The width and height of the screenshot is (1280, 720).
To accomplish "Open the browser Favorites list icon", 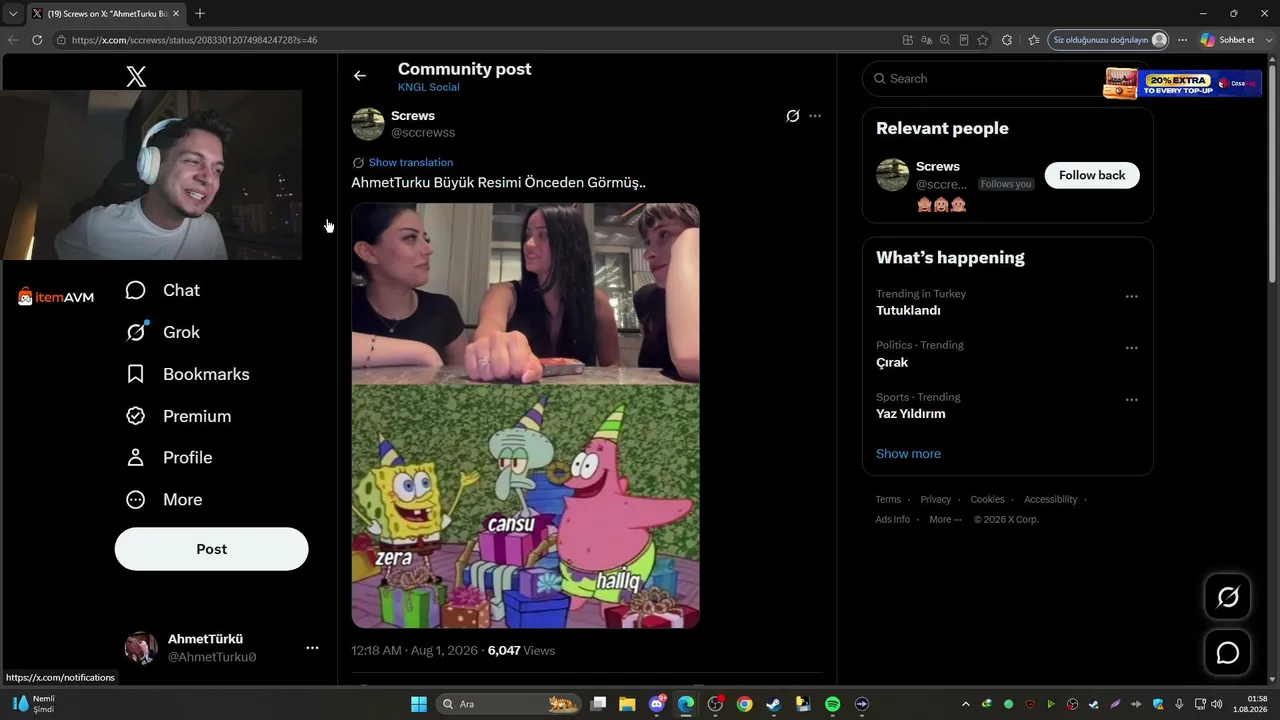I will [x=1034, y=40].
